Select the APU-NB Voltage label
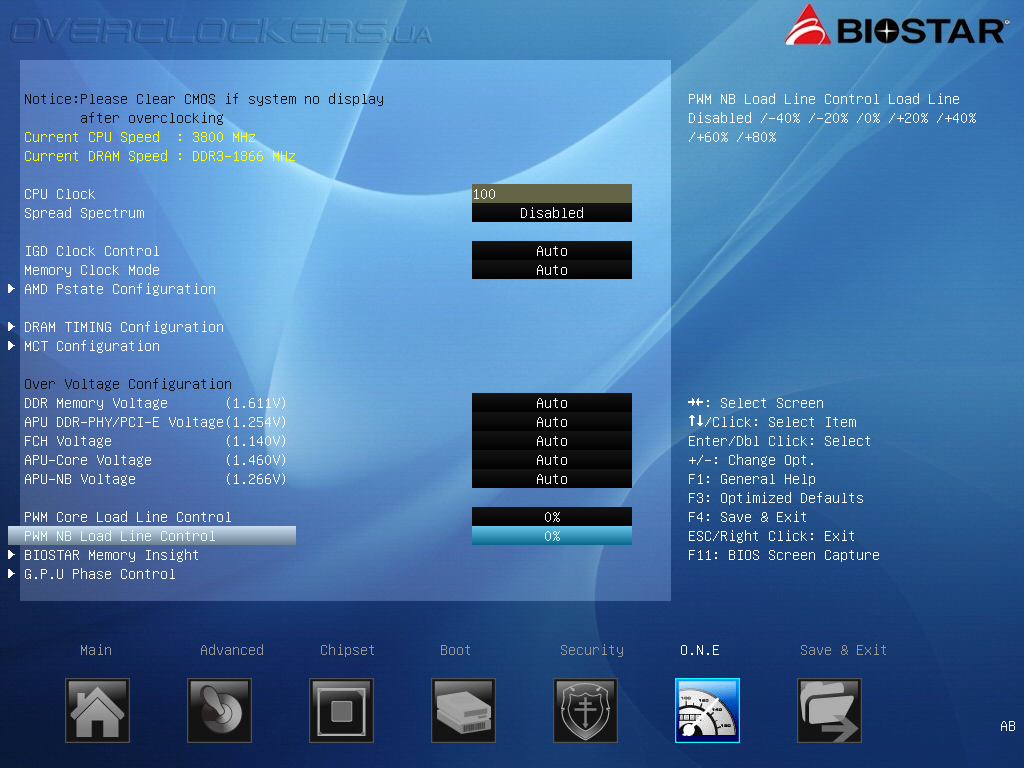1024x768 pixels. click(x=80, y=479)
